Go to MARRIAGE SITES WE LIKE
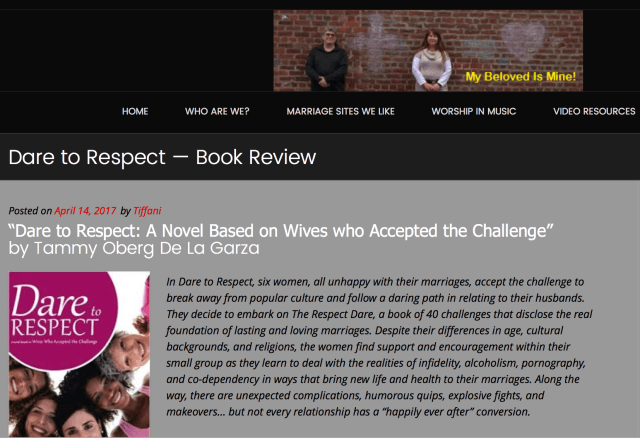Image resolution: width=640 pixels, height=438 pixels. click(x=340, y=111)
